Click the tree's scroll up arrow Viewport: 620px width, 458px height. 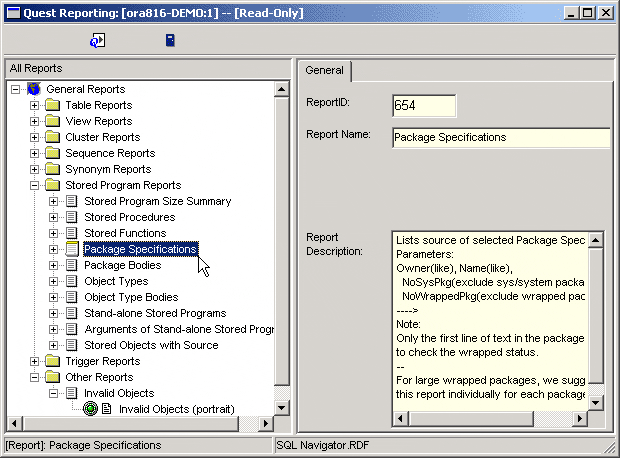click(x=282, y=89)
